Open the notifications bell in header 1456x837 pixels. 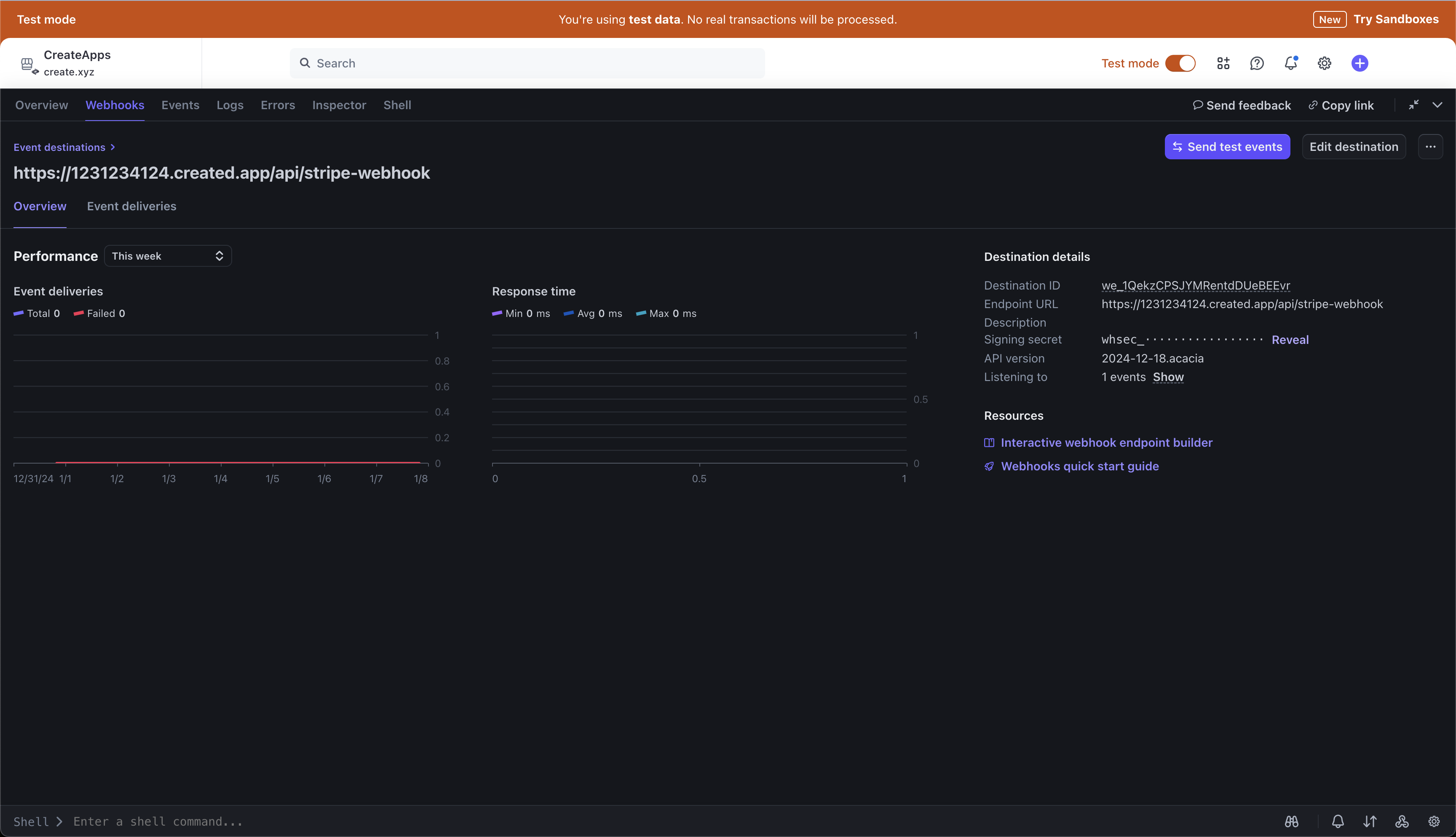tap(1290, 63)
